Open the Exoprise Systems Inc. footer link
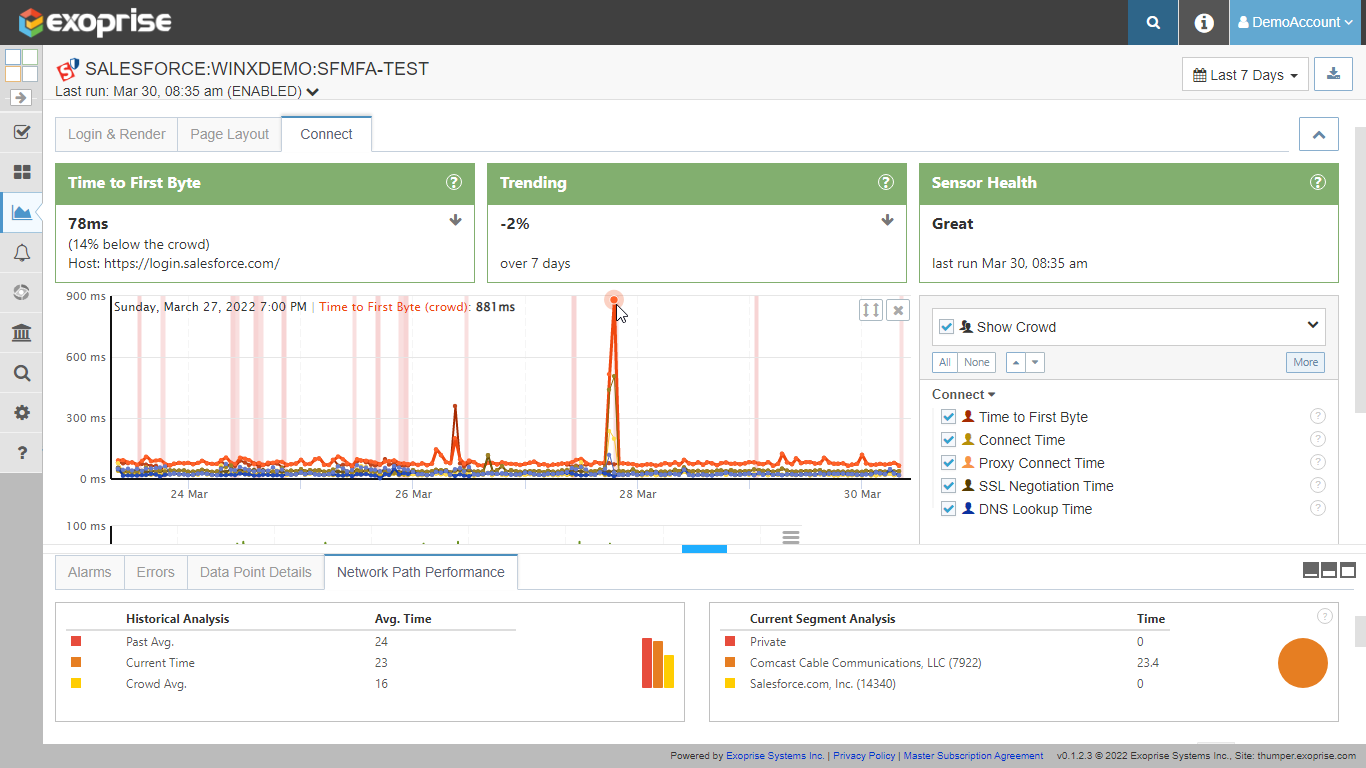Image resolution: width=1366 pixels, height=768 pixels. tap(775, 756)
